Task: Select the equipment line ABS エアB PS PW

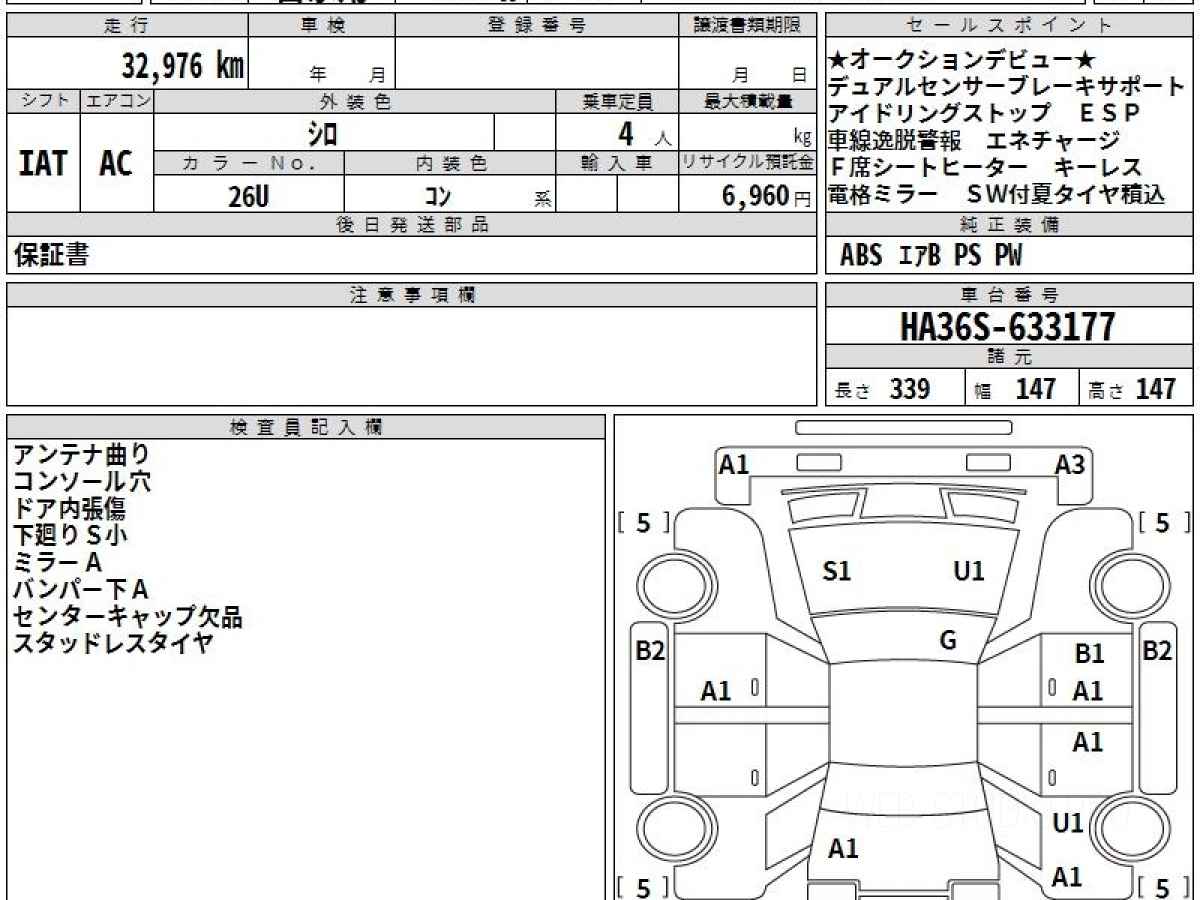Action: [x=931, y=256]
